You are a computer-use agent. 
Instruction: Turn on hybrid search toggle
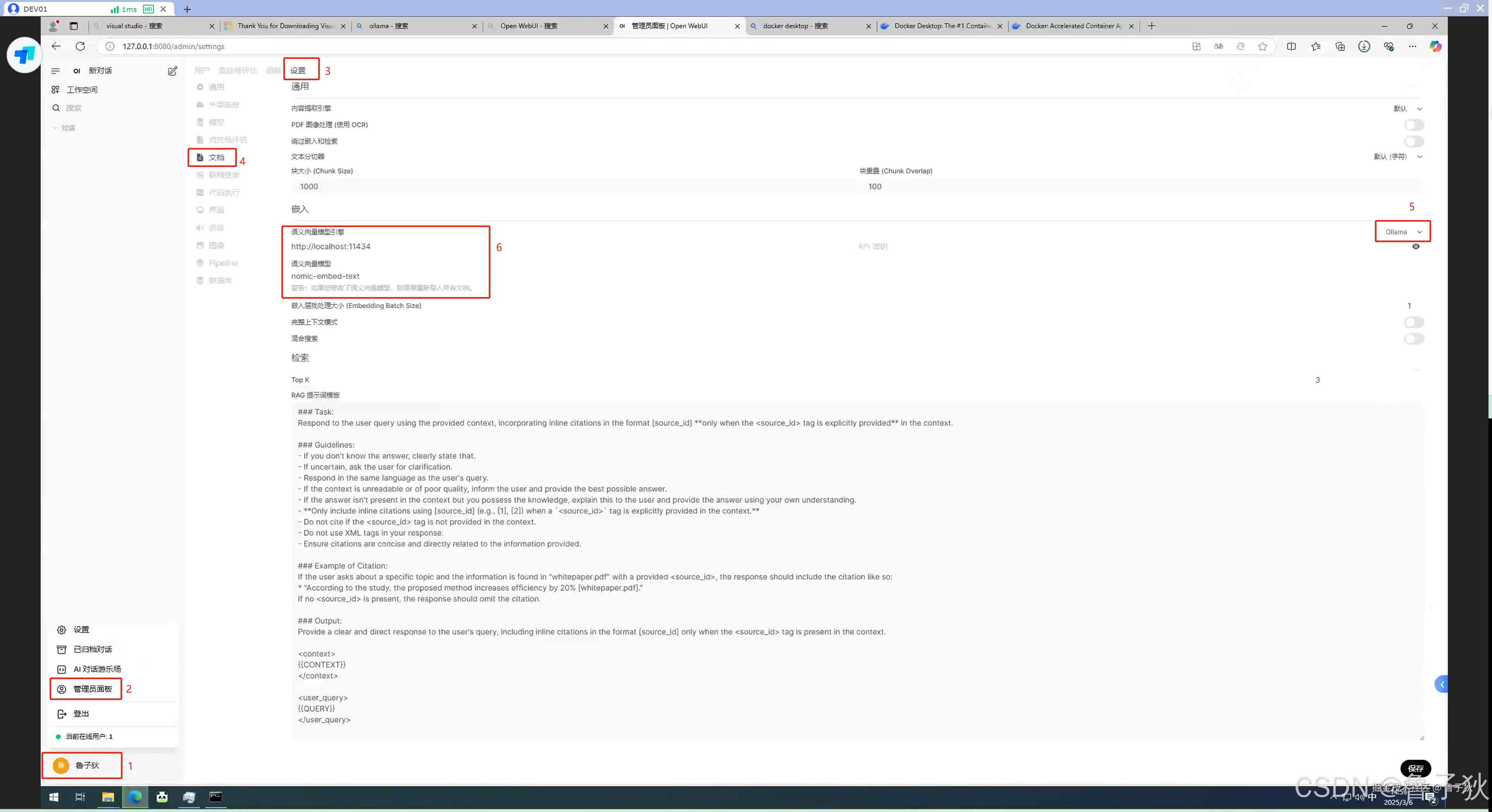tap(1413, 339)
